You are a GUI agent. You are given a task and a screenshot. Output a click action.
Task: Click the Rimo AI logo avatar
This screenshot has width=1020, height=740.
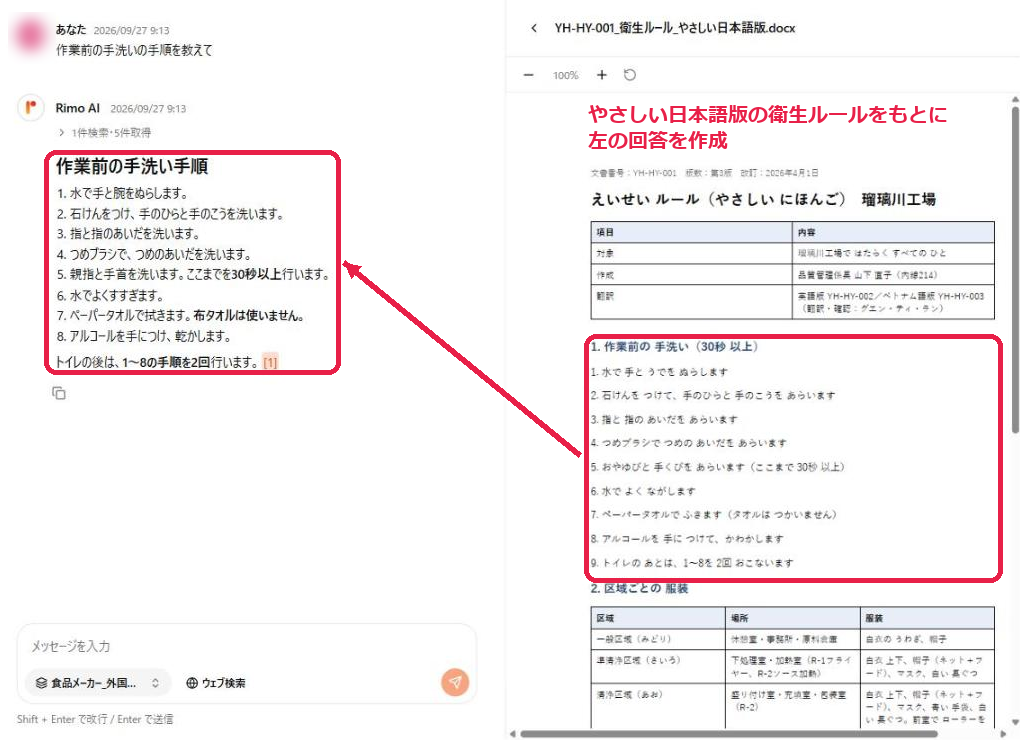(31, 108)
